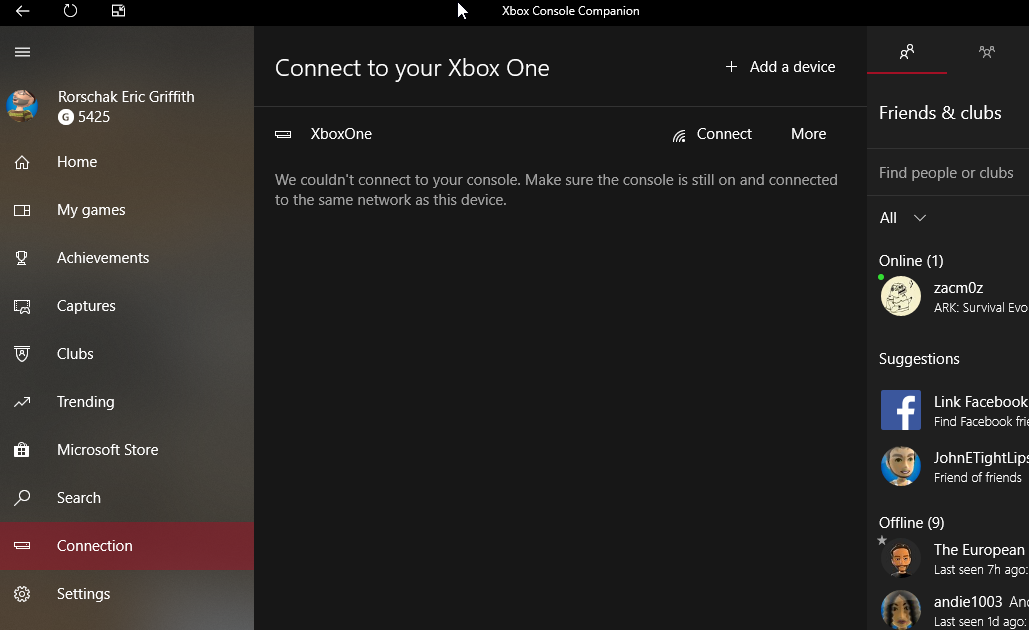Select the Search label in sidebar

(79, 497)
